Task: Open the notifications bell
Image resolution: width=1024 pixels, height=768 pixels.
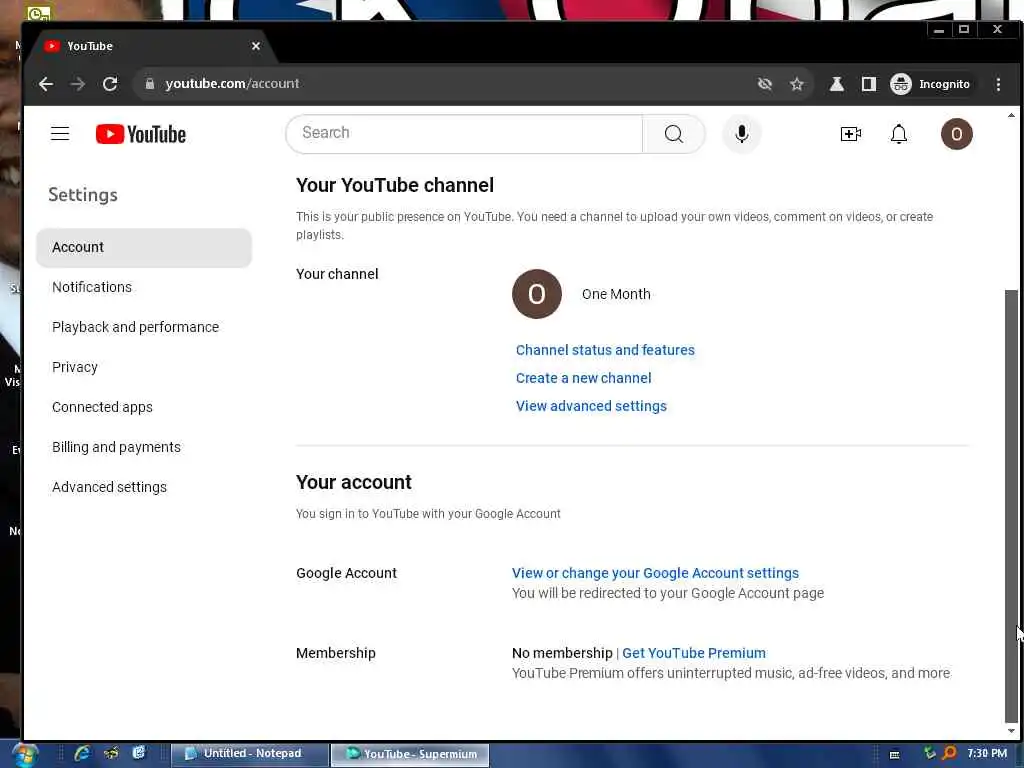Action: click(899, 134)
